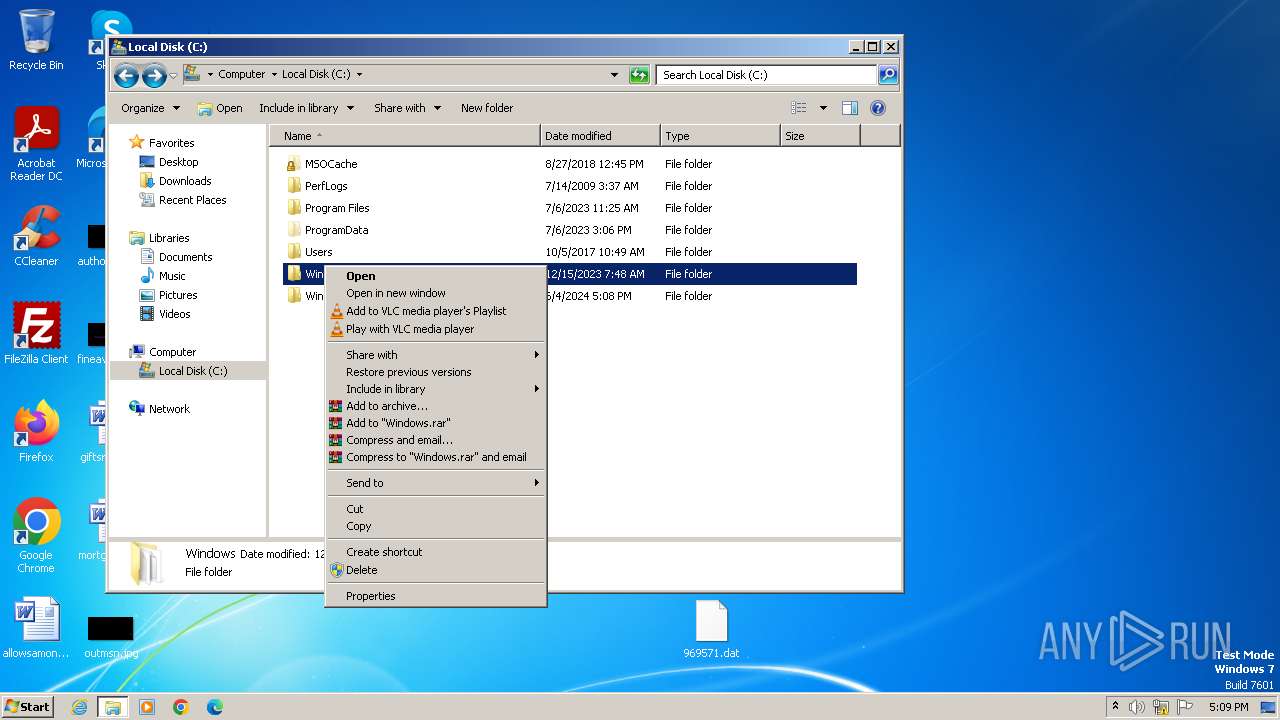
Task: Choose Cut in the context menu
Action: (x=436, y=509)
